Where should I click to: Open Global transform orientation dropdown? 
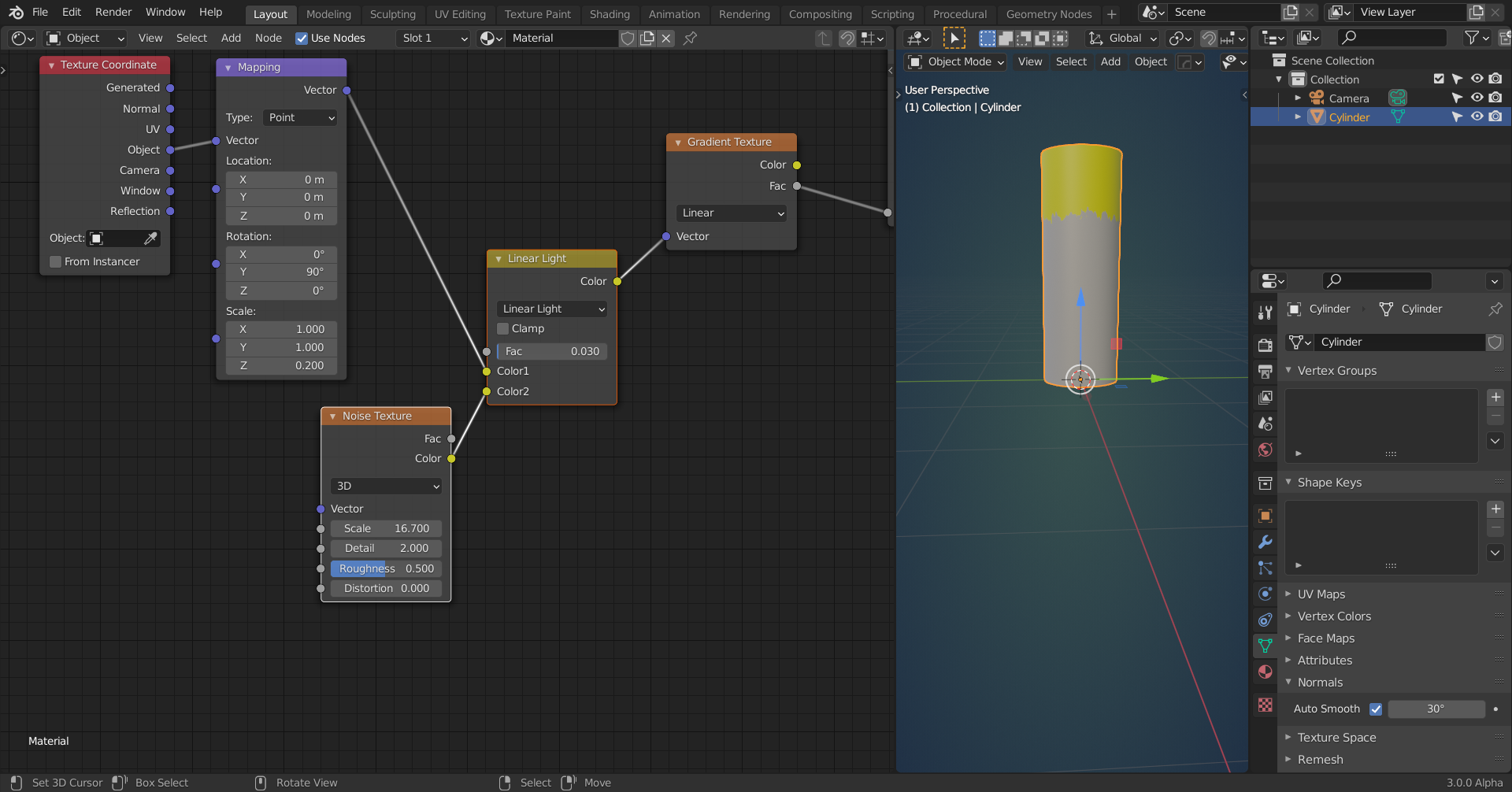point(1122,38)
